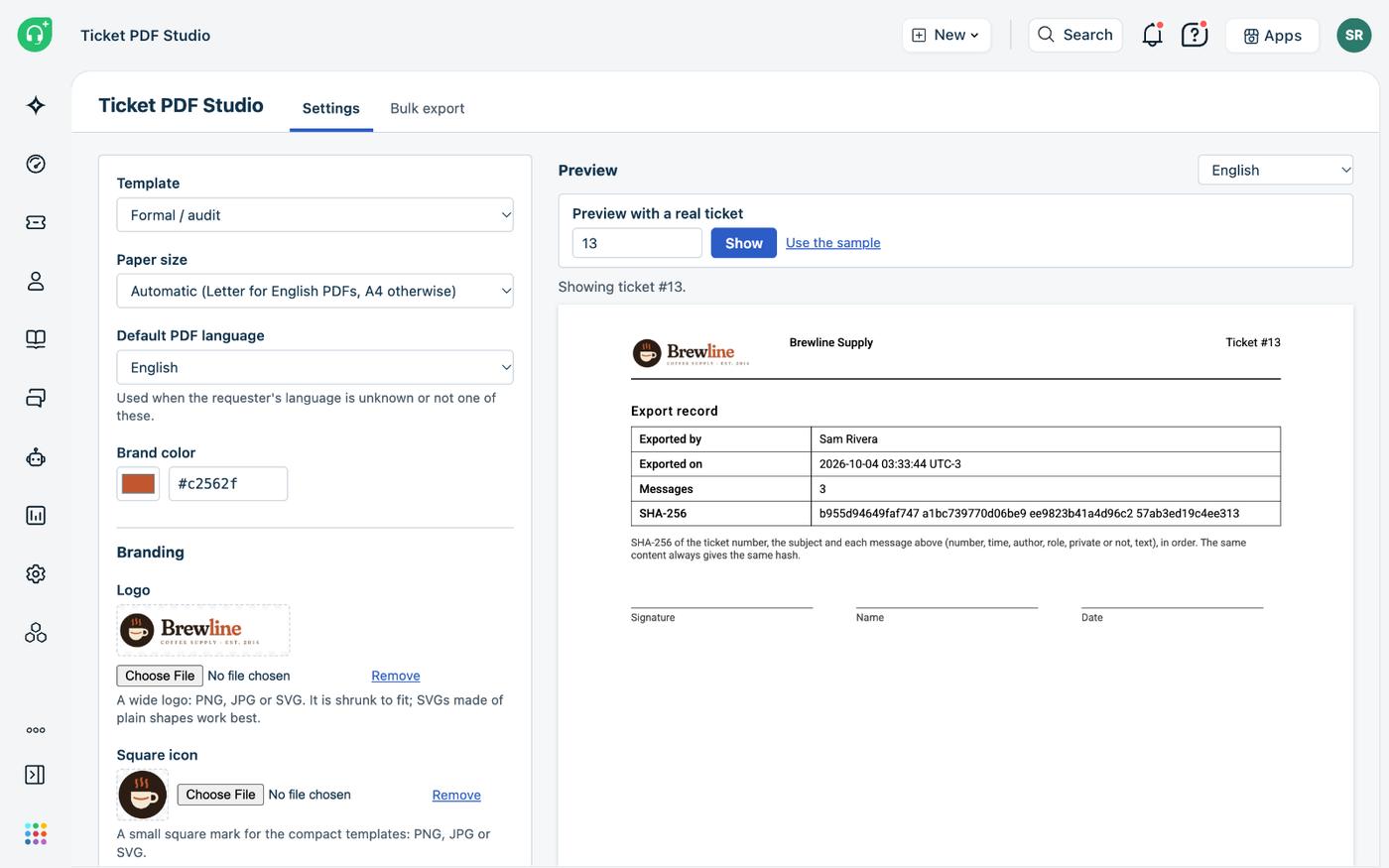Open the admin settings gear icon

36,573
